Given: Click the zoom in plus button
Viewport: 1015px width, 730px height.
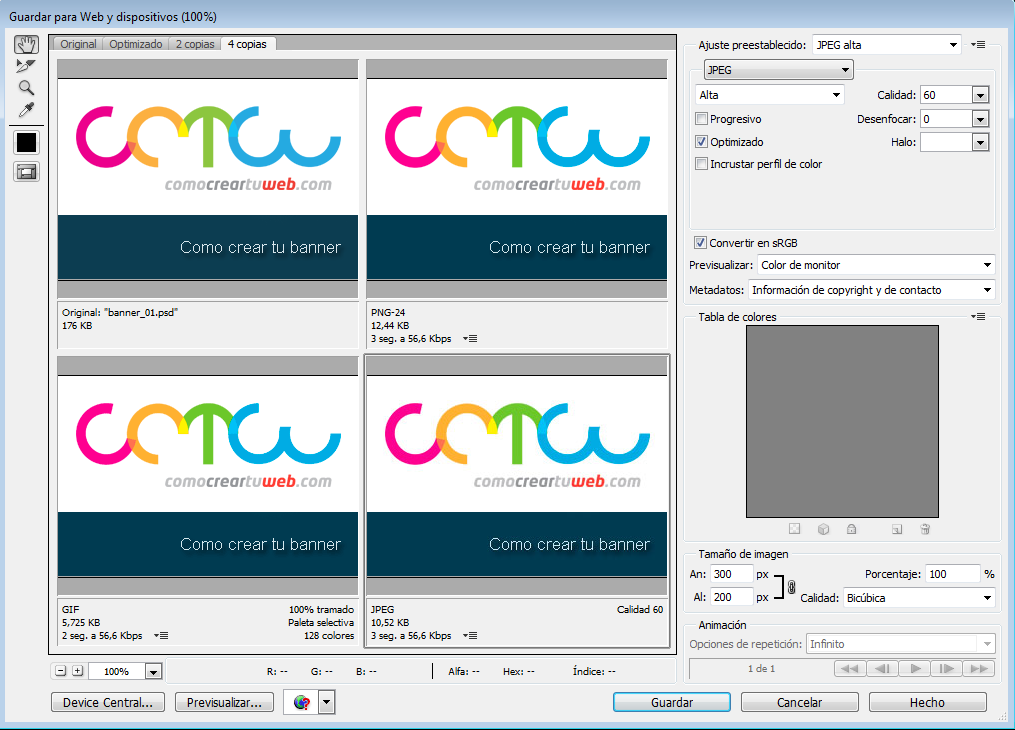Looking at the screenshot, I should [x=78, y=671].
